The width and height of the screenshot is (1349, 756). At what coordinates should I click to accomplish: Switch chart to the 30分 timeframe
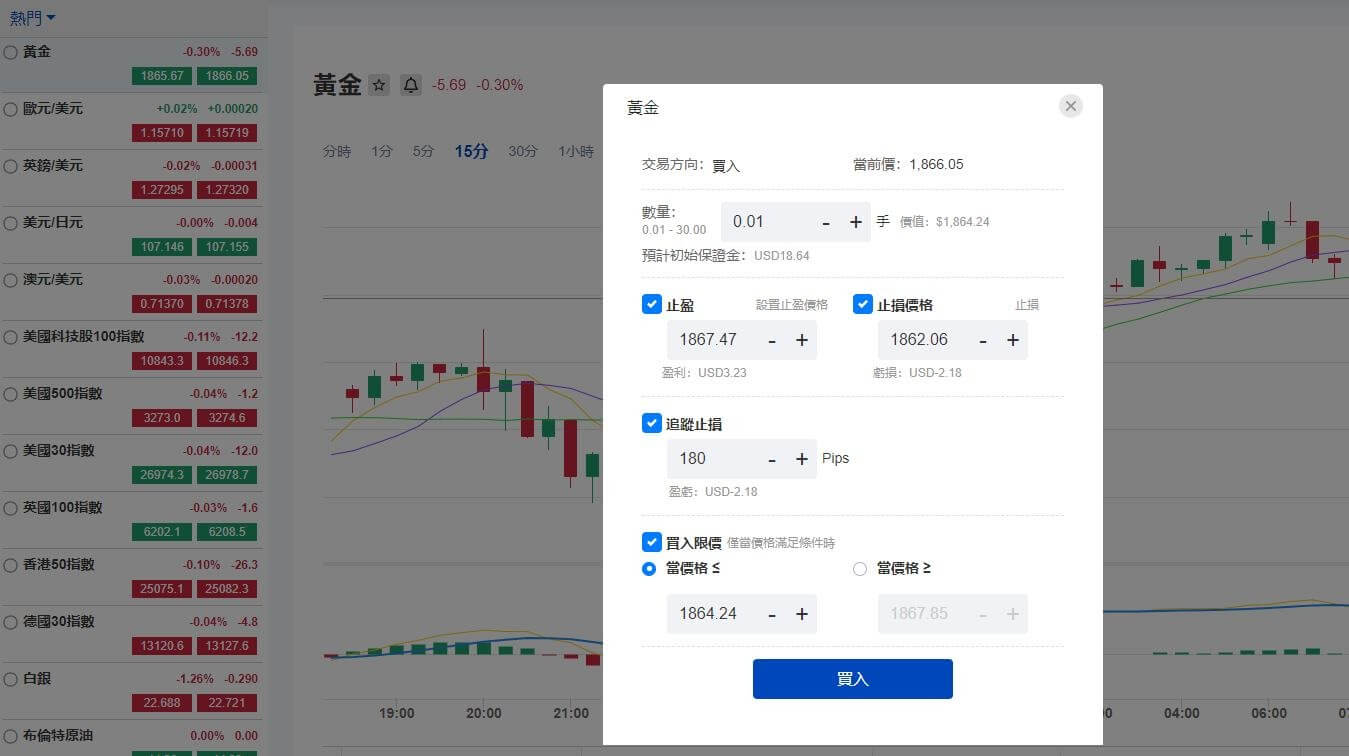click(522, 151)
